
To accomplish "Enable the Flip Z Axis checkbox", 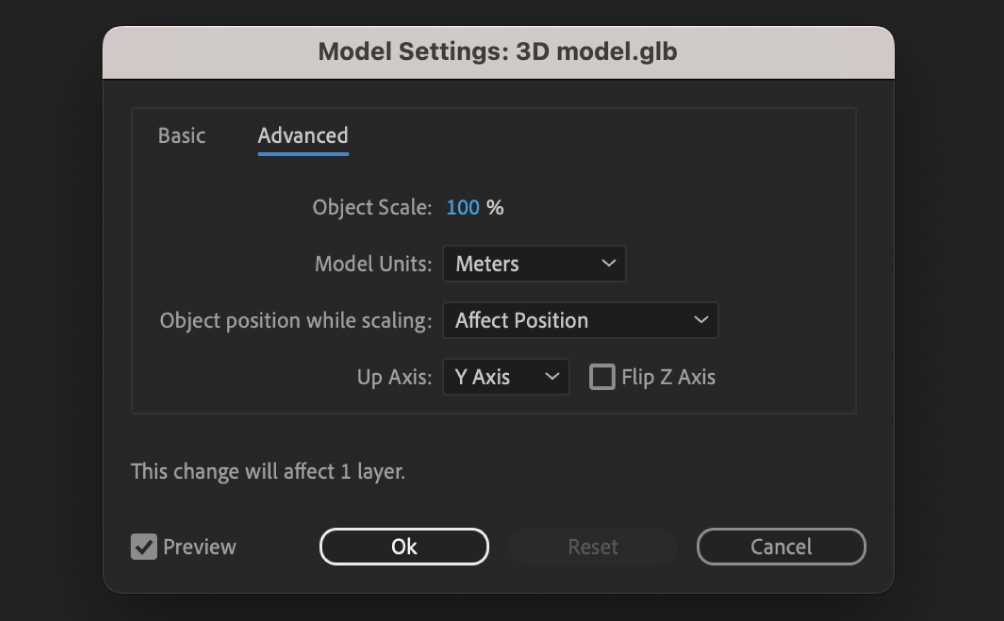I will pos(604,377).
